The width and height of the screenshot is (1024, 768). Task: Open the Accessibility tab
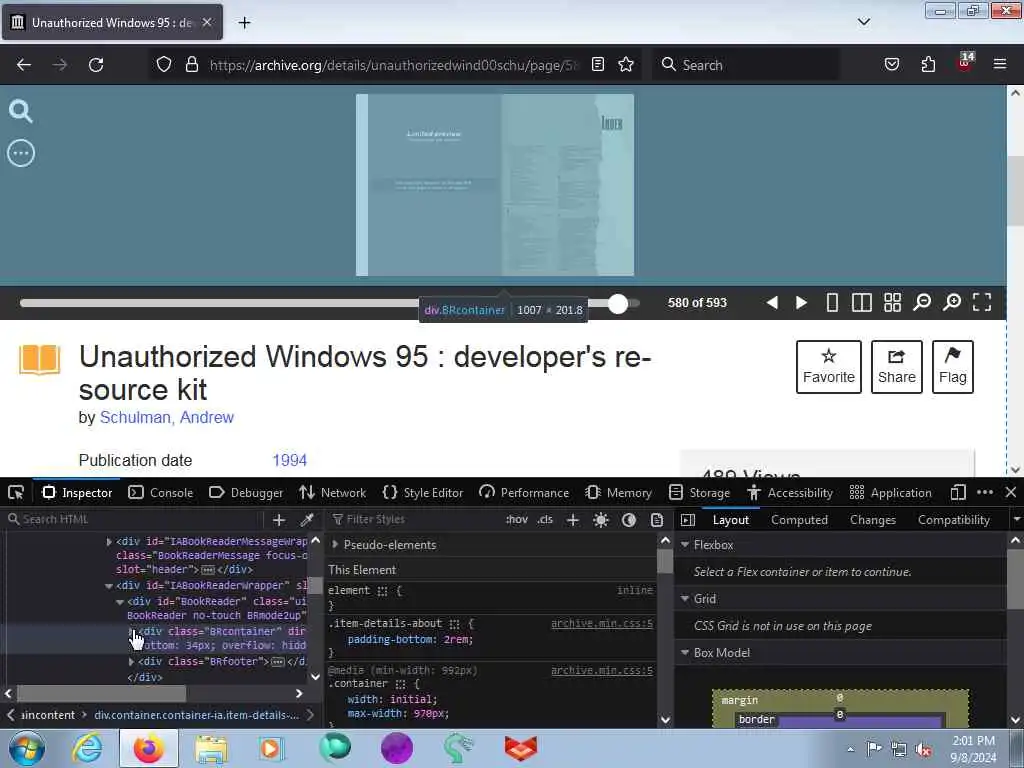pyautogui.click(x=790, y=493)
